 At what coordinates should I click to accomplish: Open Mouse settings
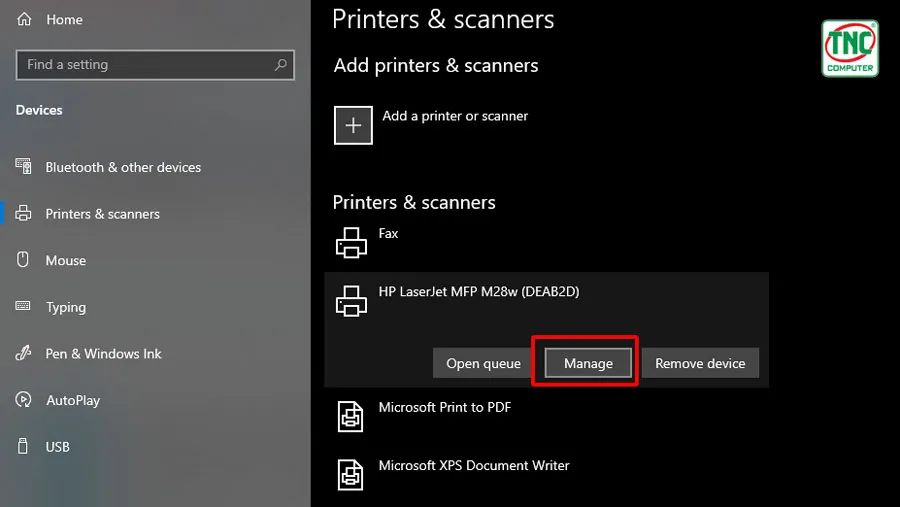pyautogui.click(x=66, y=260)
